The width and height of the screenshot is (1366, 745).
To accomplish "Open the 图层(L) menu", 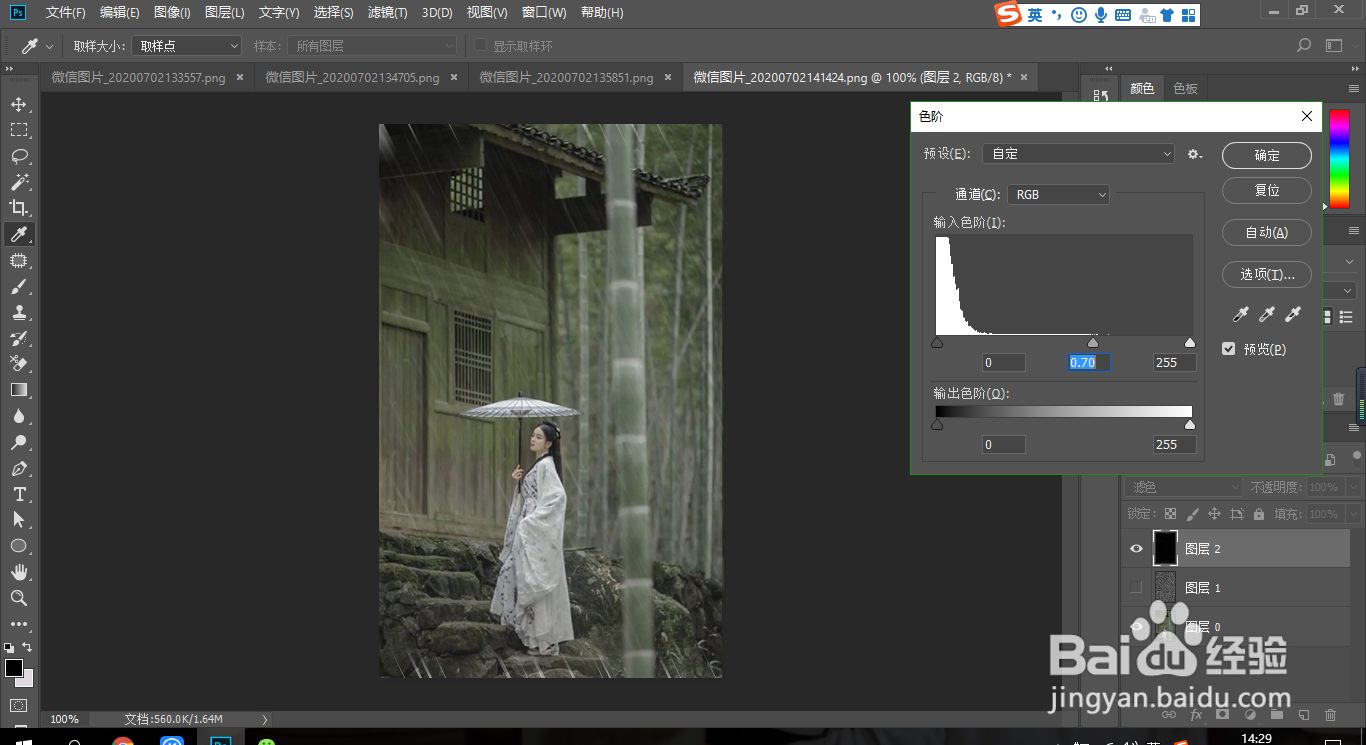I will [224, 13].
